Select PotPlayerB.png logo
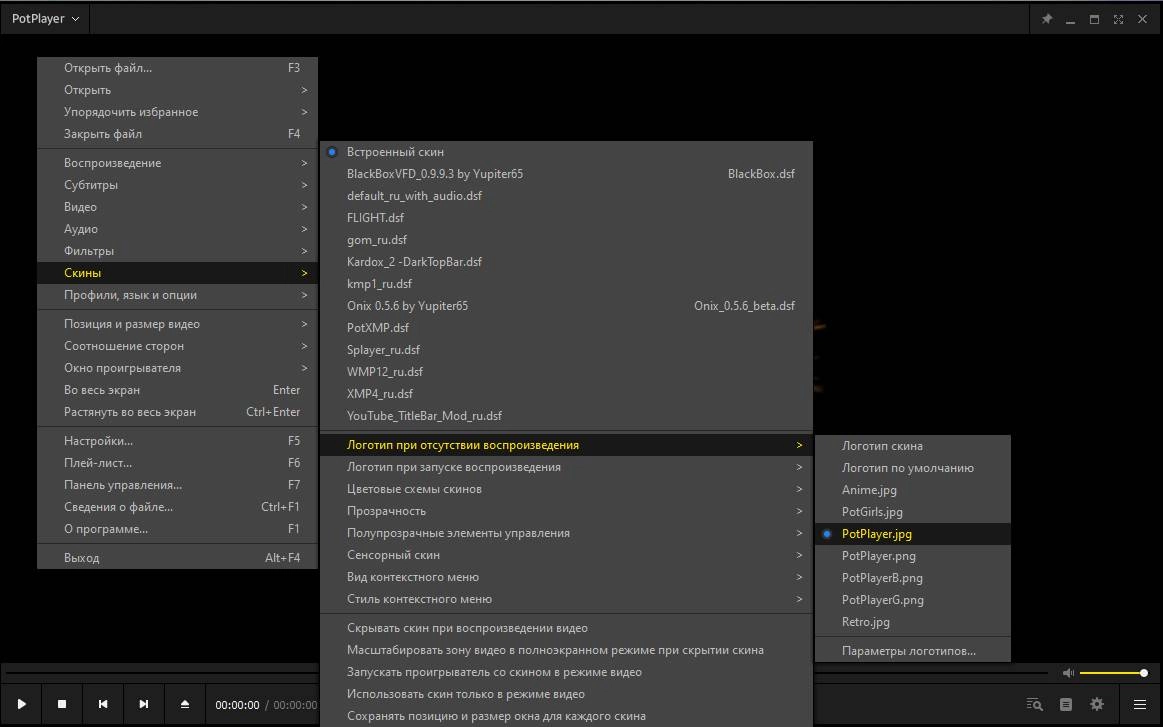The height and width of the screenshot is (727, 1163). 913,578
